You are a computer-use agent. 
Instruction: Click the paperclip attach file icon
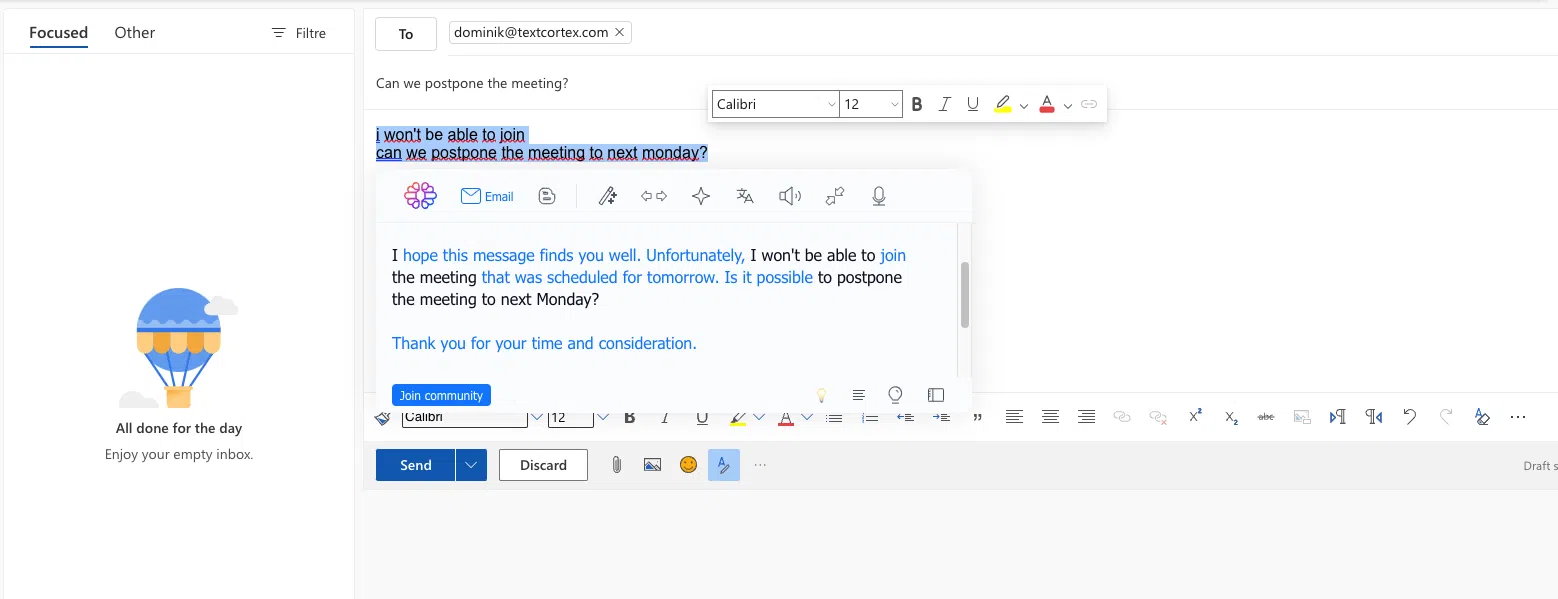[x=617, y=465]
